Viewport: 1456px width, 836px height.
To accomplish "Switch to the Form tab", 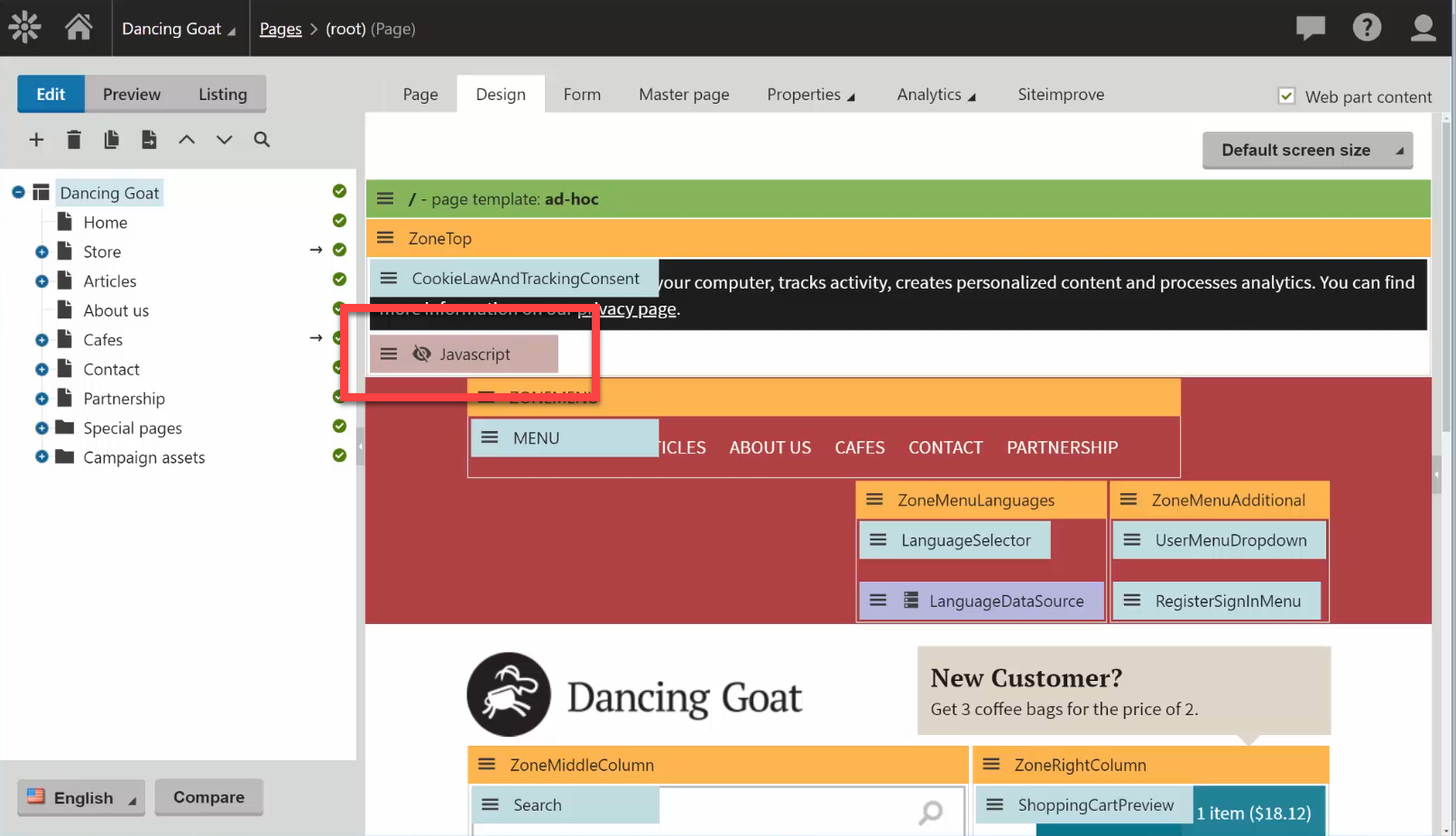I will click(x=581, y=94).
